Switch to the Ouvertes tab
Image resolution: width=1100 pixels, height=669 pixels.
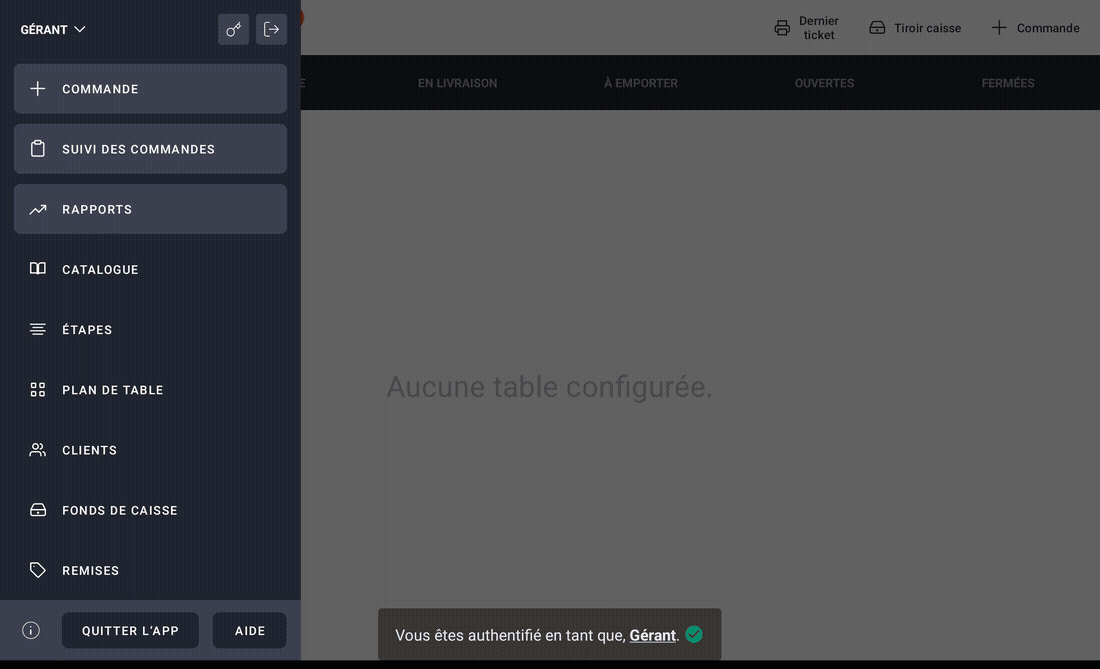(824, 83)
